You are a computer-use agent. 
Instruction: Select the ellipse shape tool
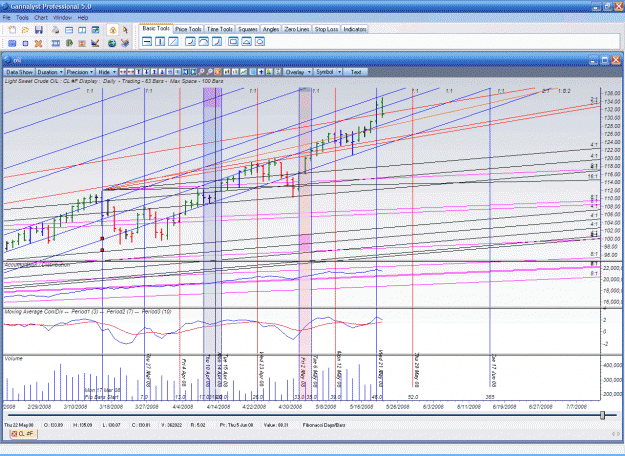(x=259, y=41)
